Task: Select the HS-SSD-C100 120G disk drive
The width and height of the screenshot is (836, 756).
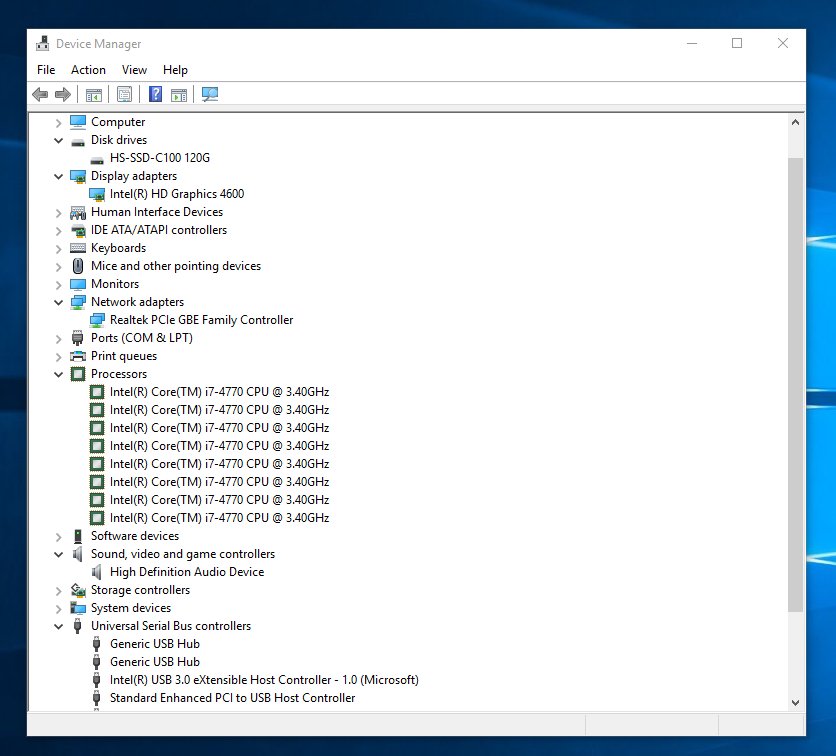Action: 159,158
